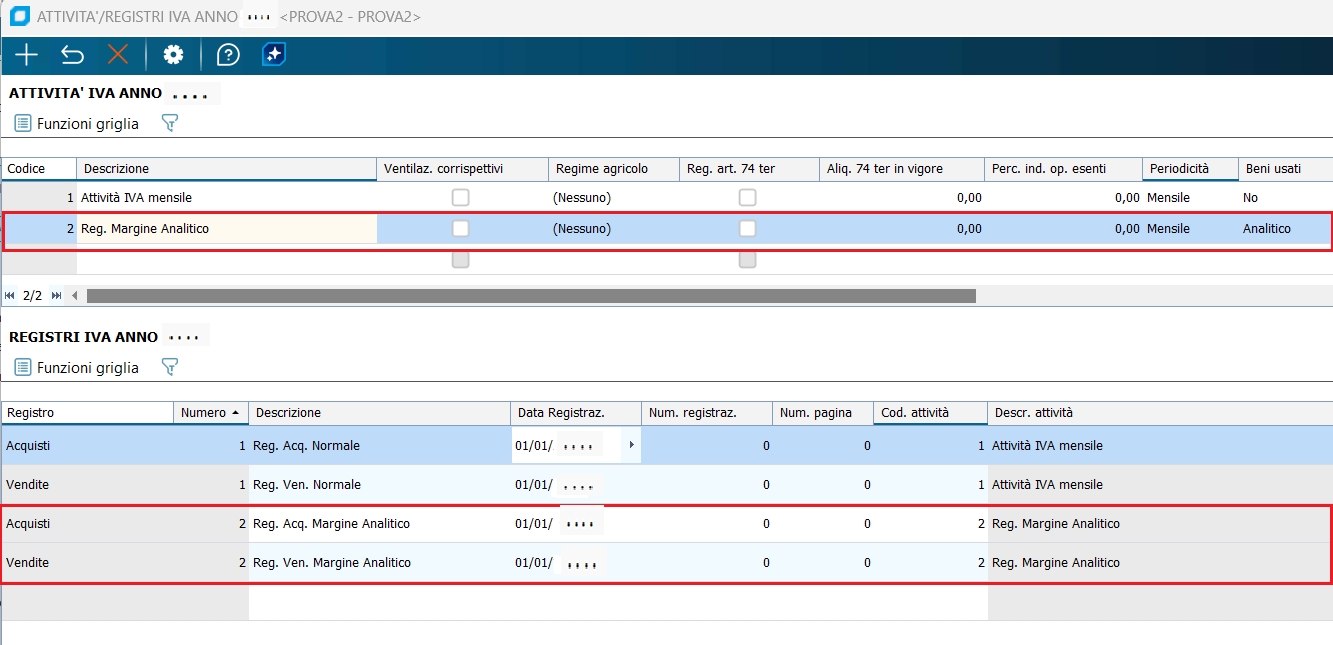Click the horizontal scrollbar of activities grid

pos(530,296)
